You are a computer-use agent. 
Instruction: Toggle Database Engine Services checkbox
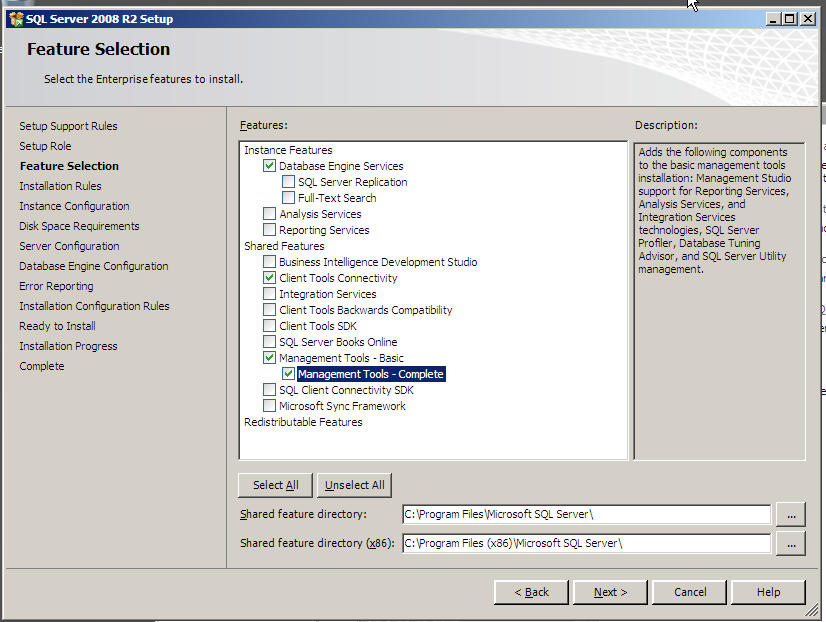pos(269,166)
